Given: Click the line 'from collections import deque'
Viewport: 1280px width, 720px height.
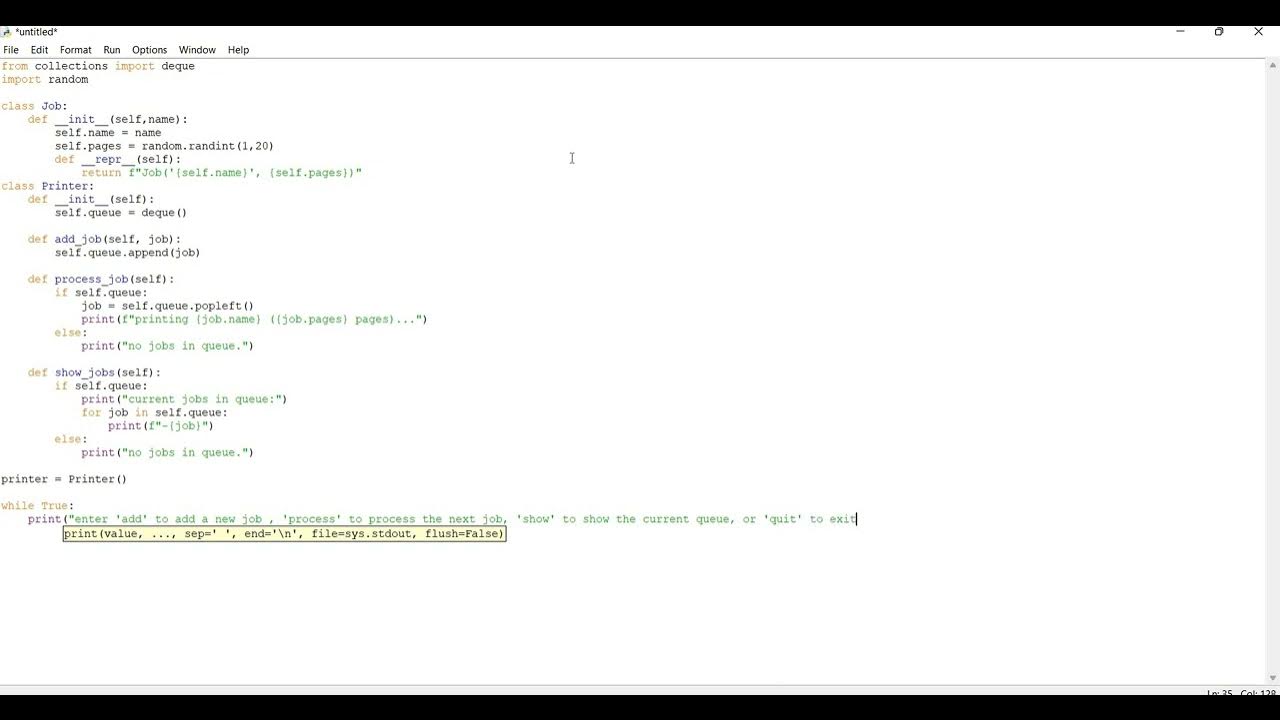Looking at the screenshot, I should pyautogui.click(x=98, y=66).
